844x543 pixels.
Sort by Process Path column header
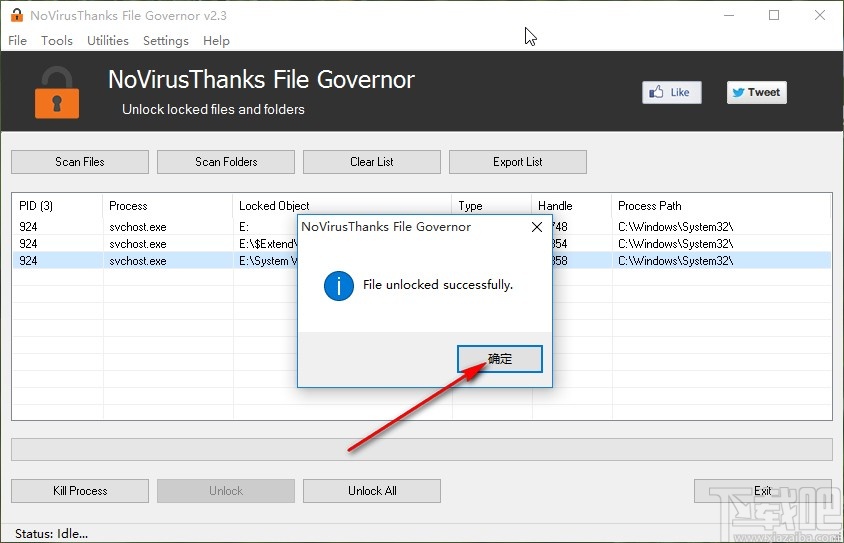721,206
